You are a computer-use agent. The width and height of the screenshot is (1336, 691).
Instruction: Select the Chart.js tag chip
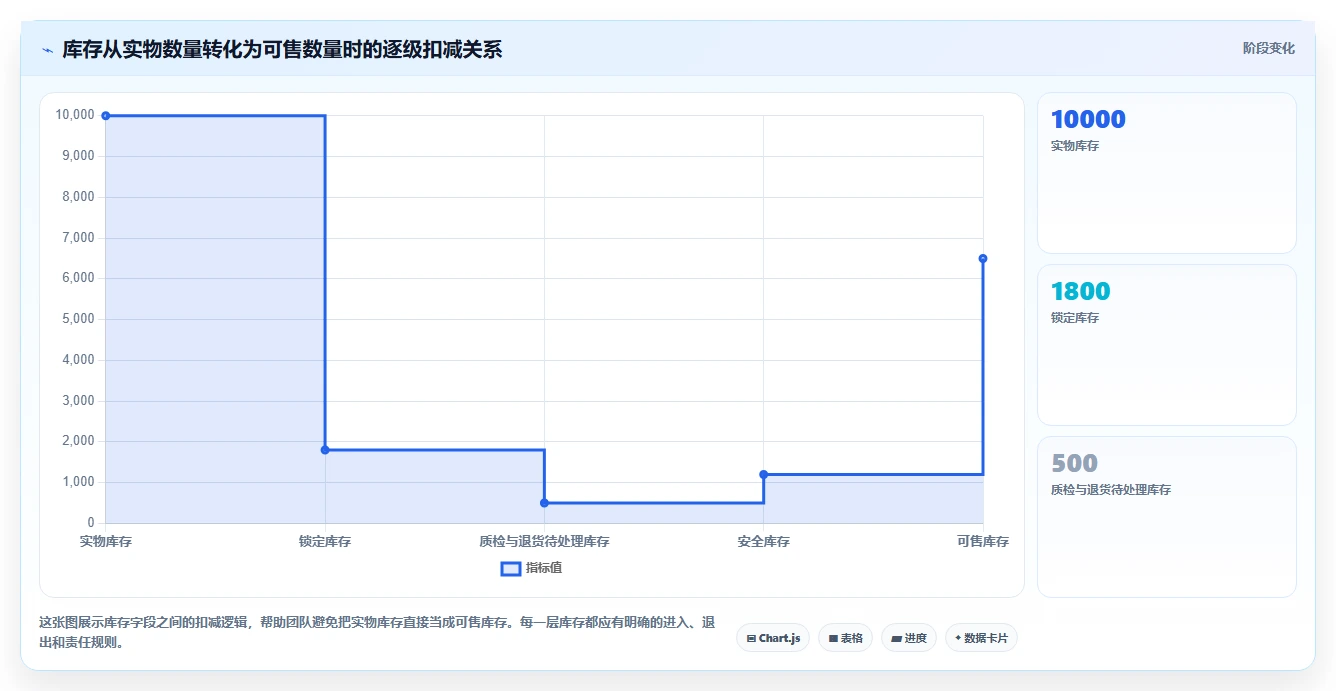point(773,638)
